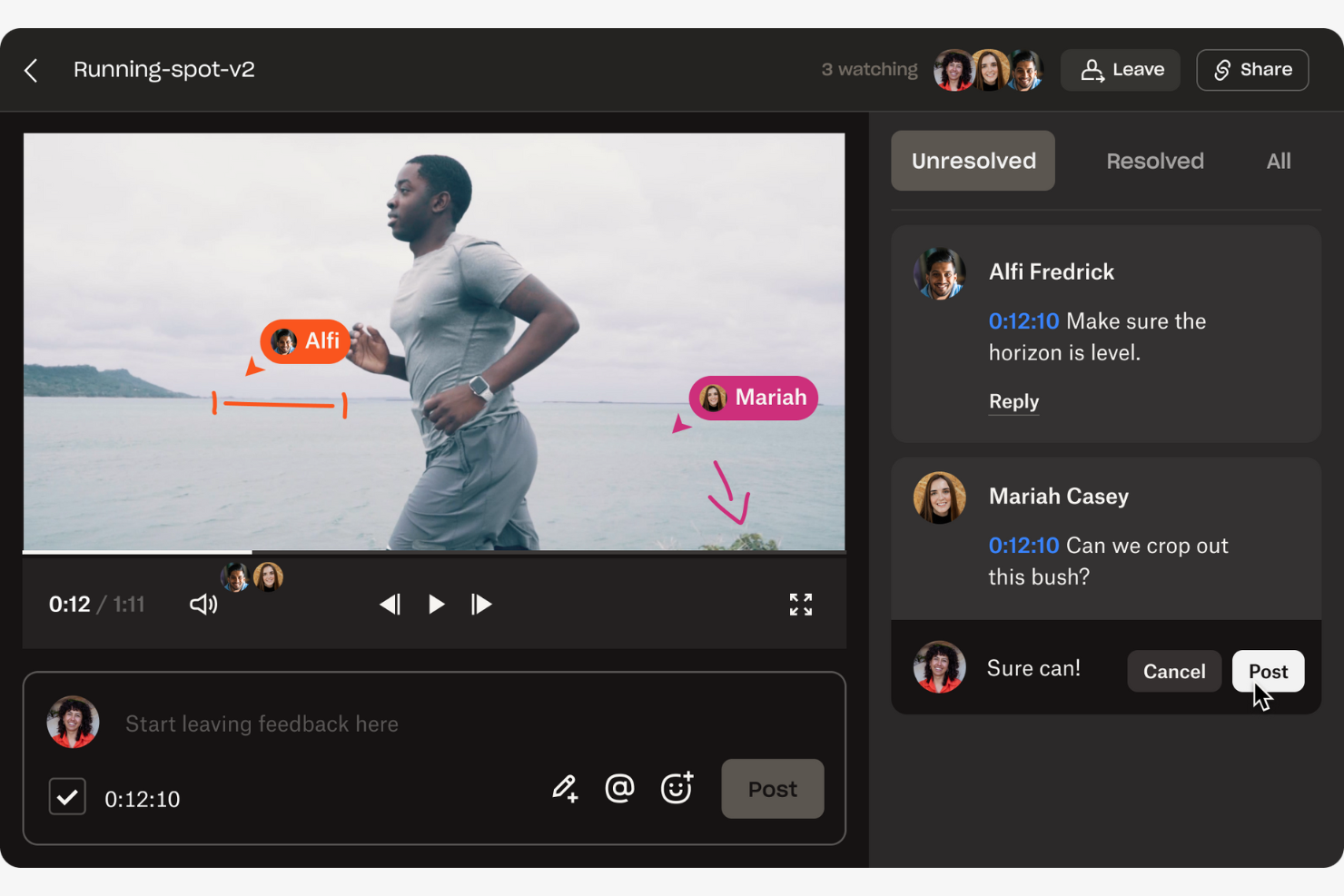
Task: Add an emoji reaction to your feedback
Action: [x=677, y=788]
